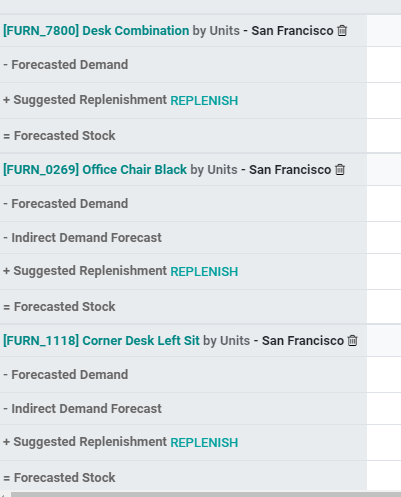The image size is (401, 497).
Task: Open the [FURN_7800] Desk Combination product link
Action: point(96,31)
